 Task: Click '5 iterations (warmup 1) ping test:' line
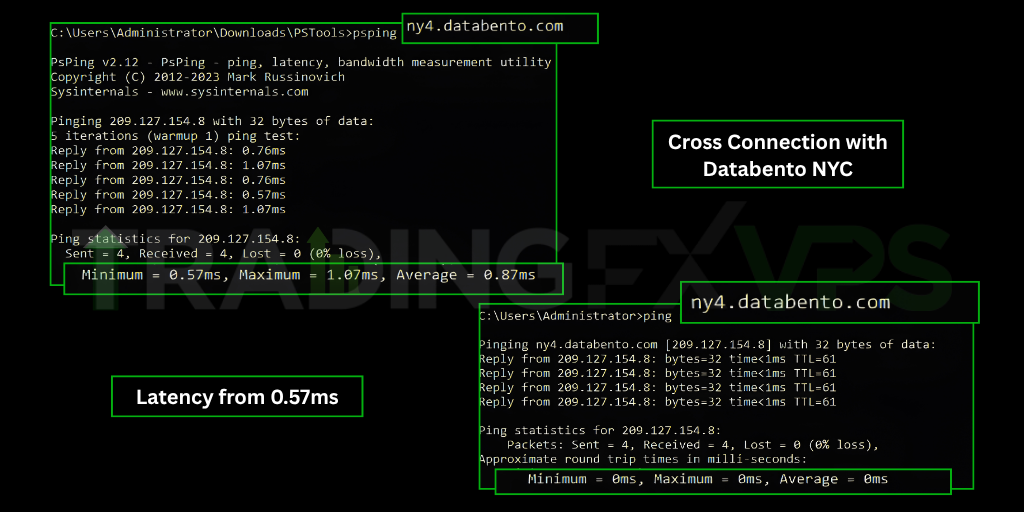175,136
